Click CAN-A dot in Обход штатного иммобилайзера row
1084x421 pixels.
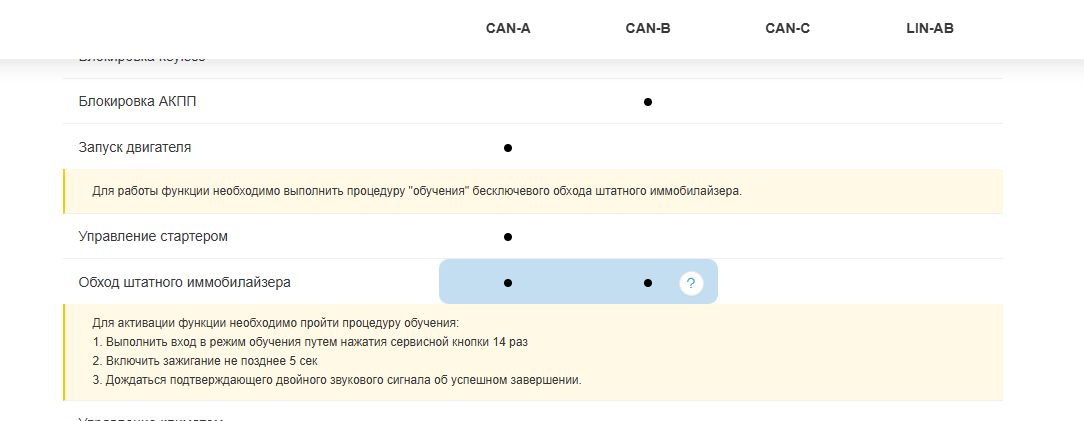coord(507,283)
